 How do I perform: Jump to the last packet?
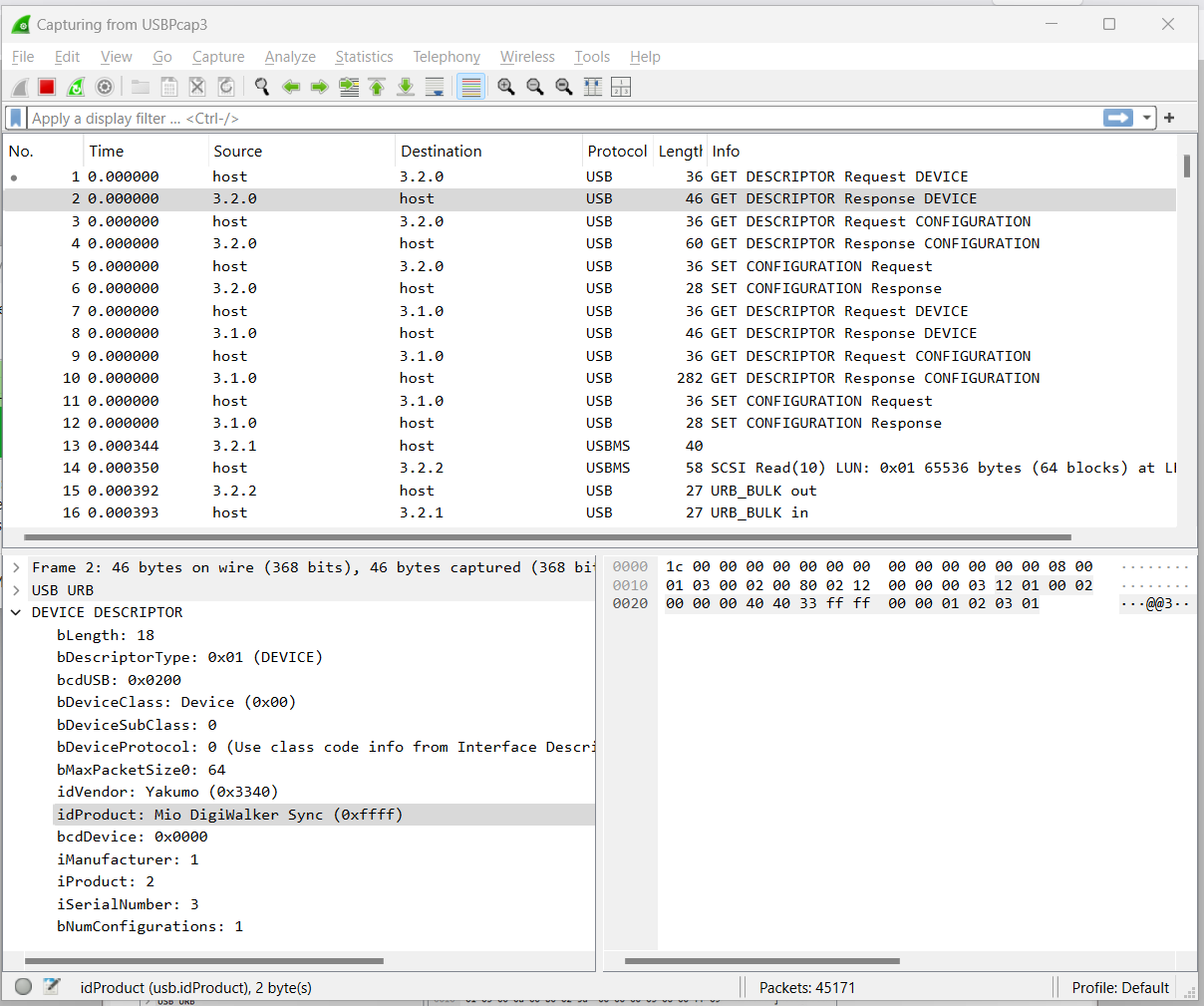pyautogui.click(x=406, y=87)
